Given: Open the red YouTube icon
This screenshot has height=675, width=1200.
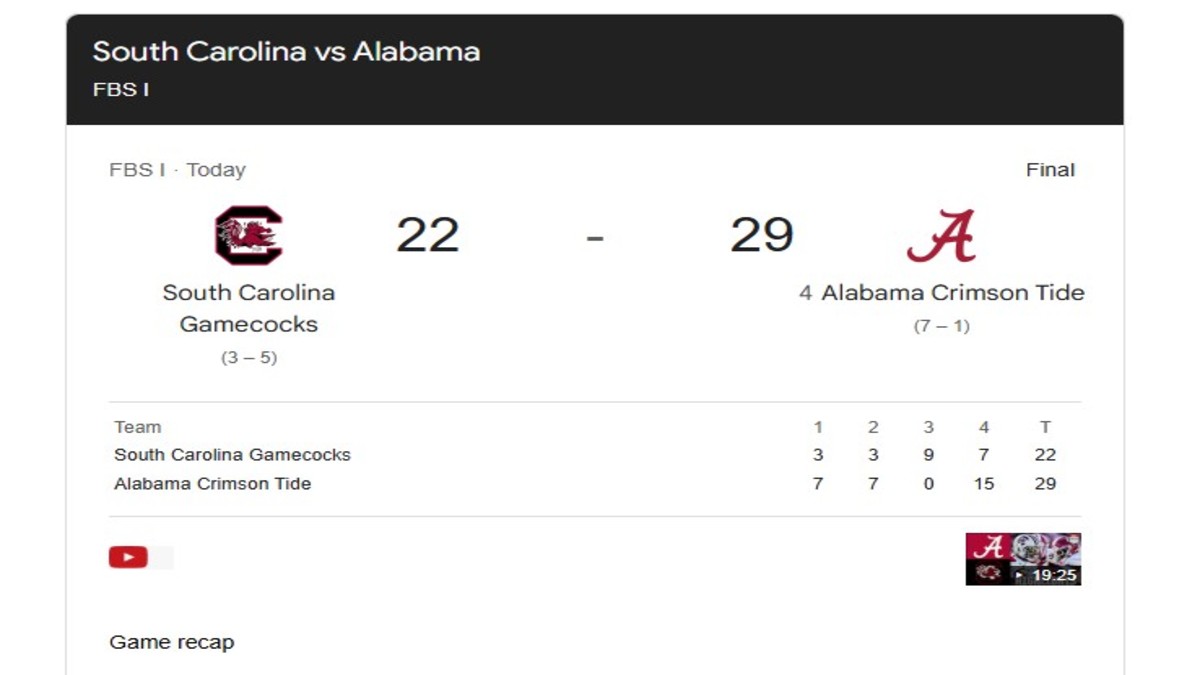Looking at the screenshot, I should click(128, 557).
